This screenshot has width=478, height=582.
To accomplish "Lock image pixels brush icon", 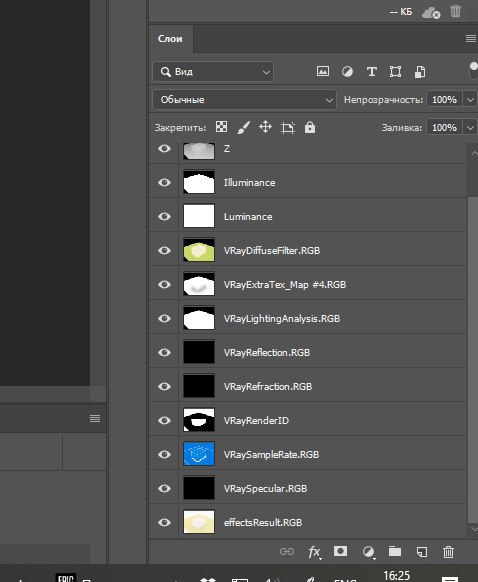I will coord(243,127).
